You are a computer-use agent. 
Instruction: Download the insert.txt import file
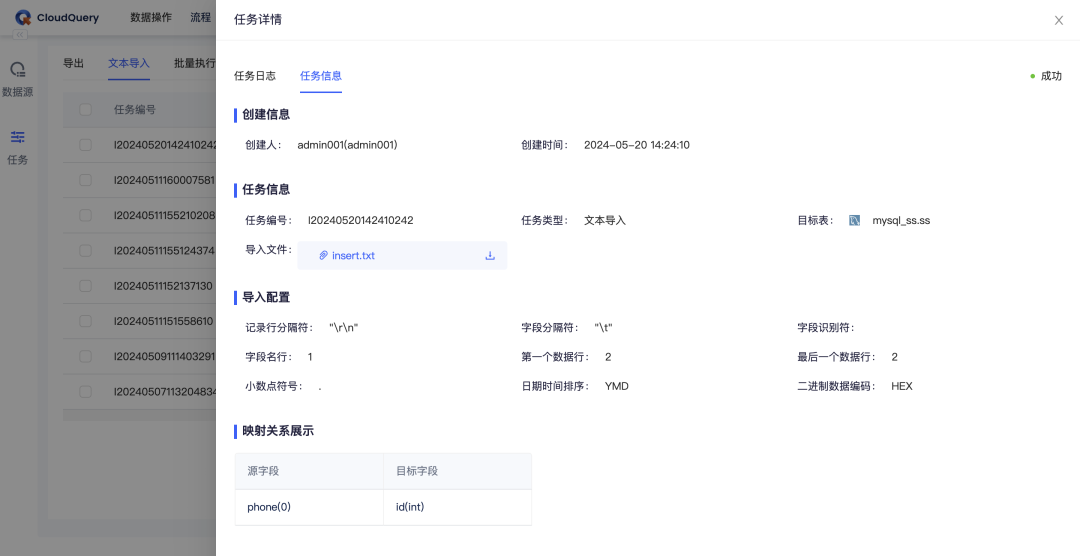pyautogui.click(x=490, y=256)
